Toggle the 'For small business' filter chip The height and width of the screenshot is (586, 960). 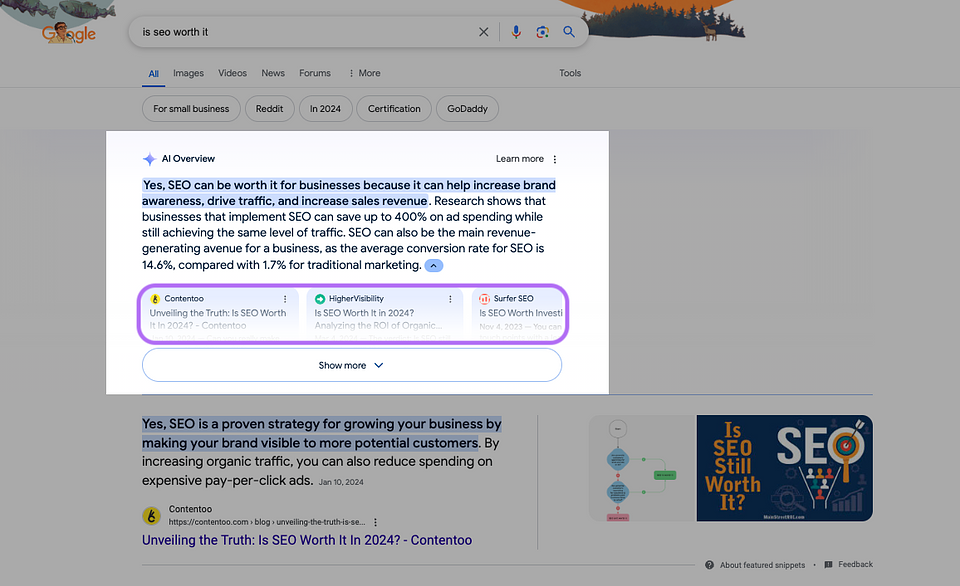point(190,108)
